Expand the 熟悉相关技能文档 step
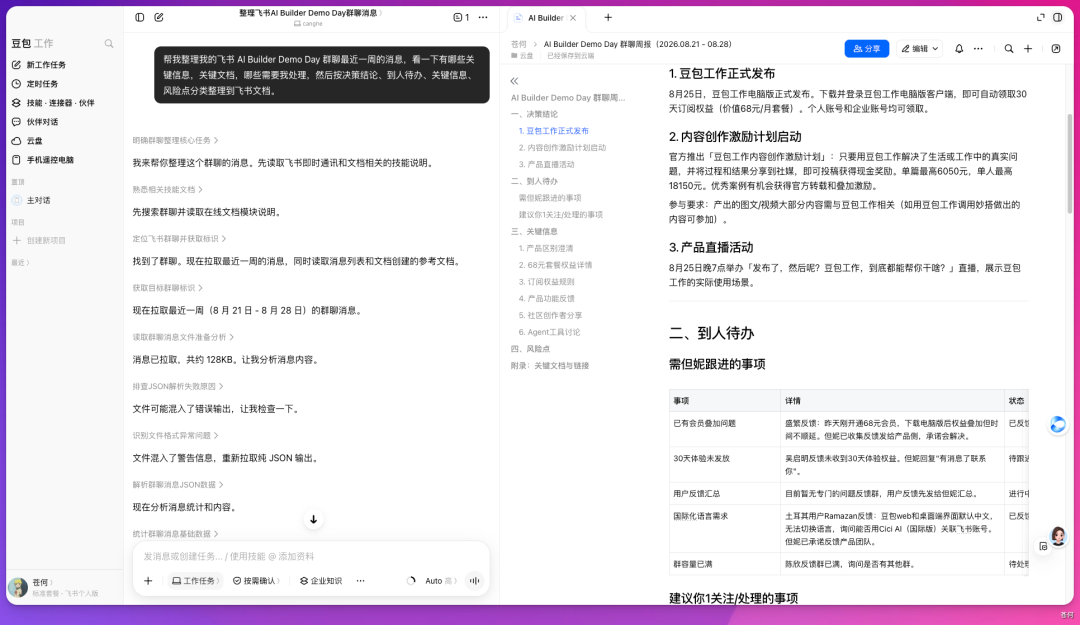 tap(167, 189)
